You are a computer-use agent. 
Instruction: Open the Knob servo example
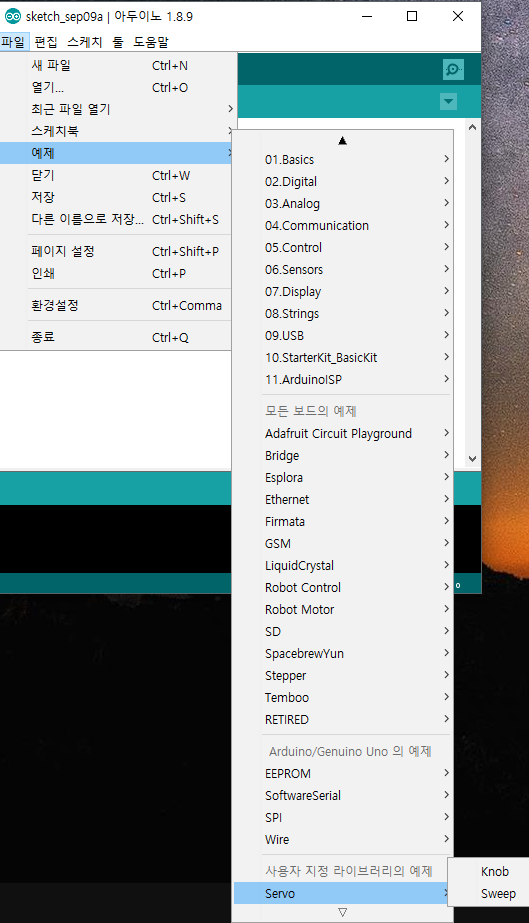[489, 872]
